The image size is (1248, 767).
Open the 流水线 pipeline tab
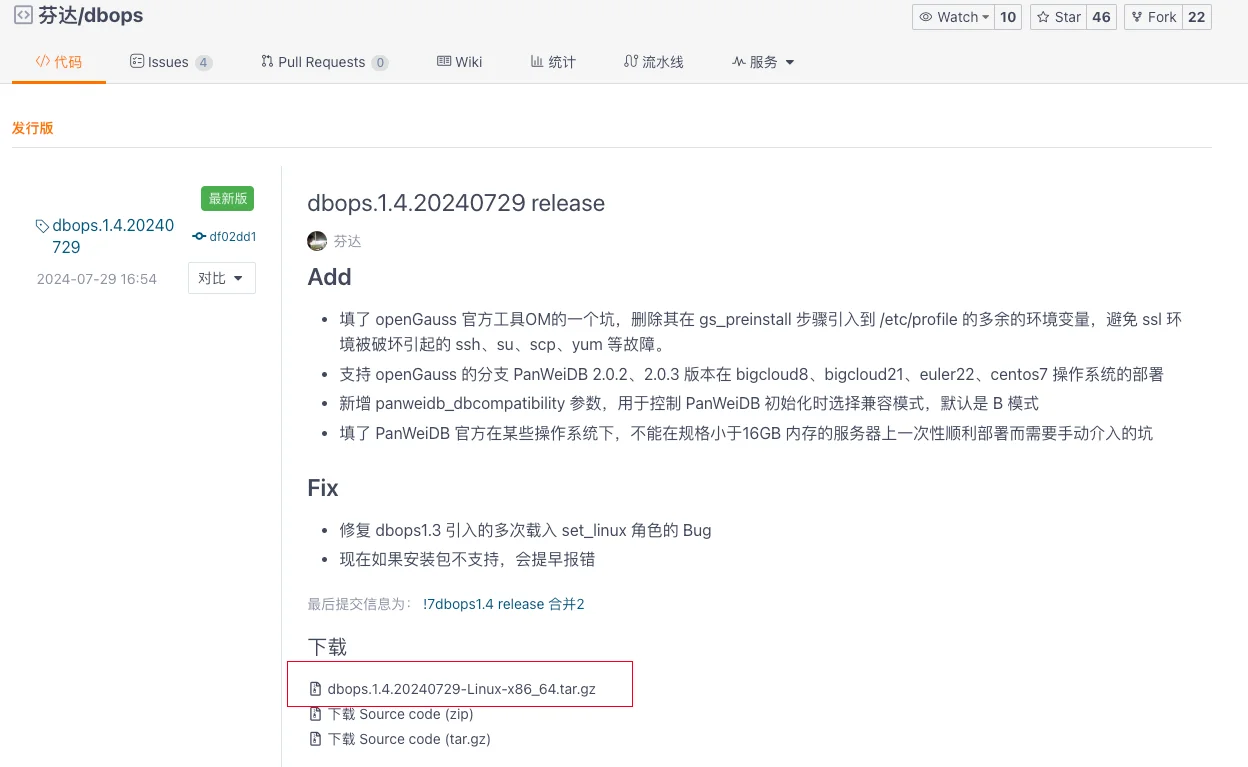point(654,62)
